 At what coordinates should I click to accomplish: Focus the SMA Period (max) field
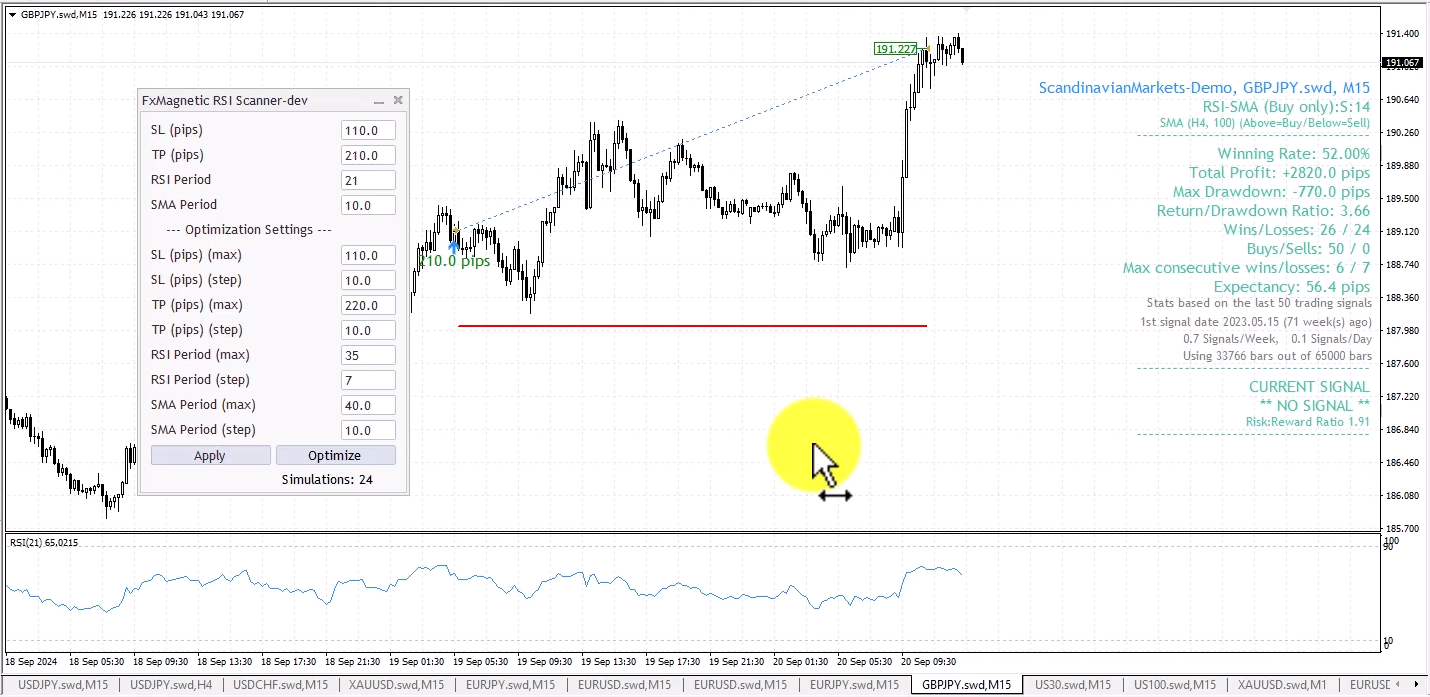tap(368, 406)
